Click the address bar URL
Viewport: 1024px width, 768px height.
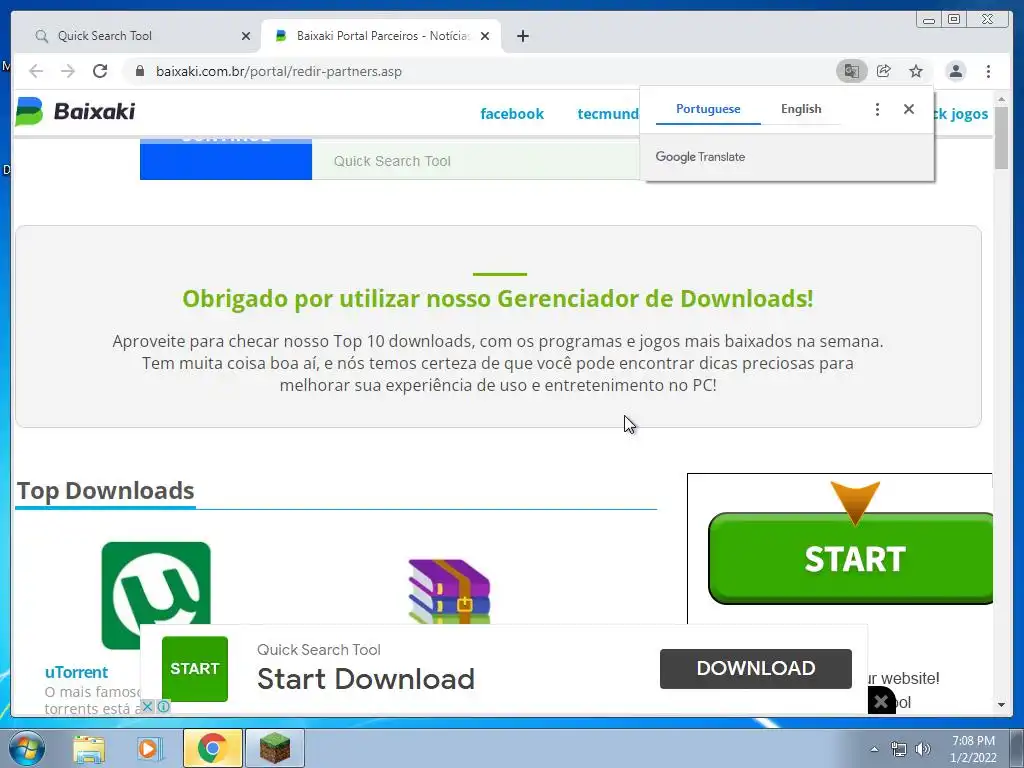(x=279, y=71)
